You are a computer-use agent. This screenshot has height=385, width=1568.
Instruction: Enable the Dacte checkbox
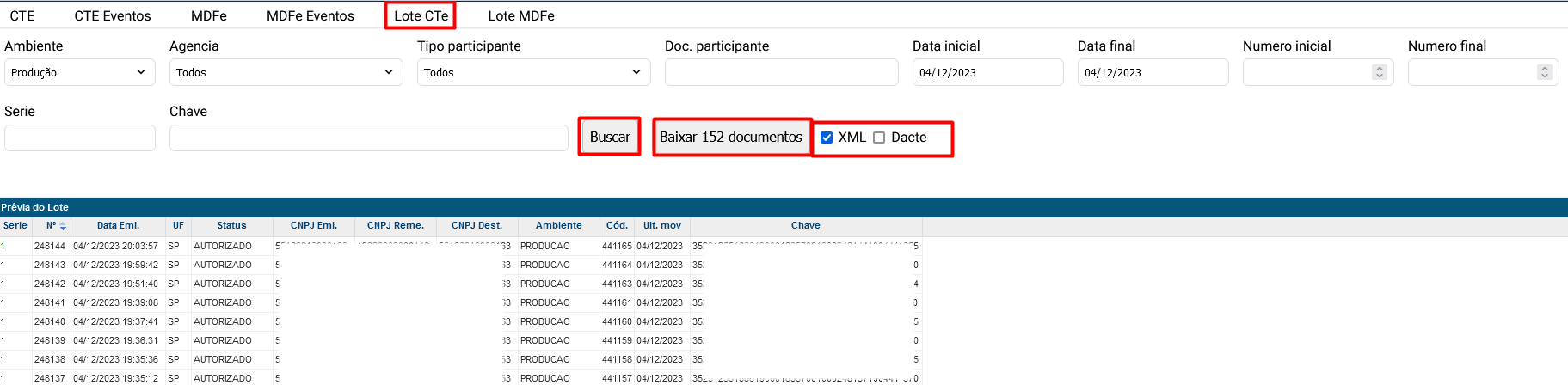[x=879, y=137]
